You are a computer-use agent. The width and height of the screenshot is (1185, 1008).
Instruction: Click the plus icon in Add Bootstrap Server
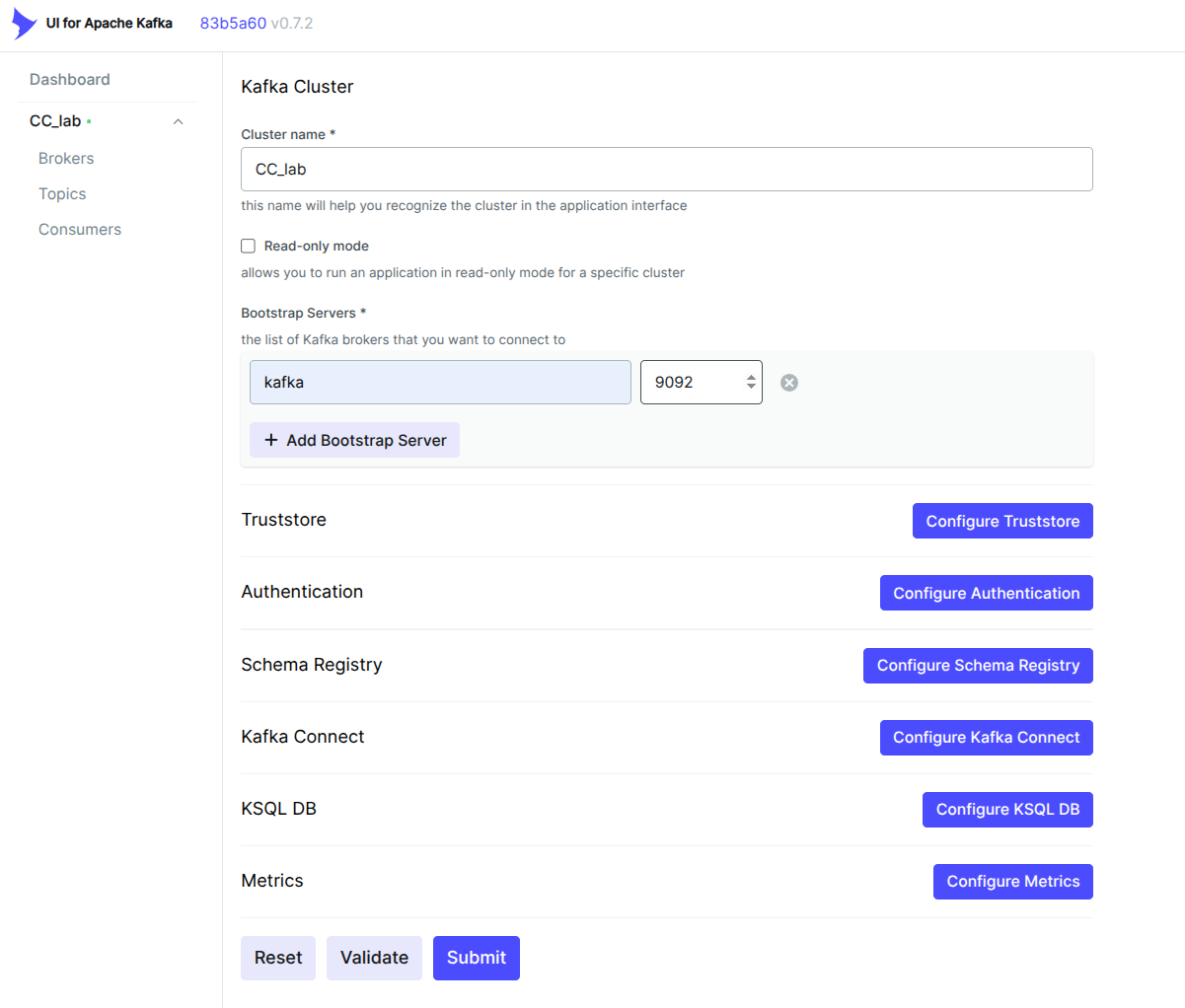coord(271,440)
